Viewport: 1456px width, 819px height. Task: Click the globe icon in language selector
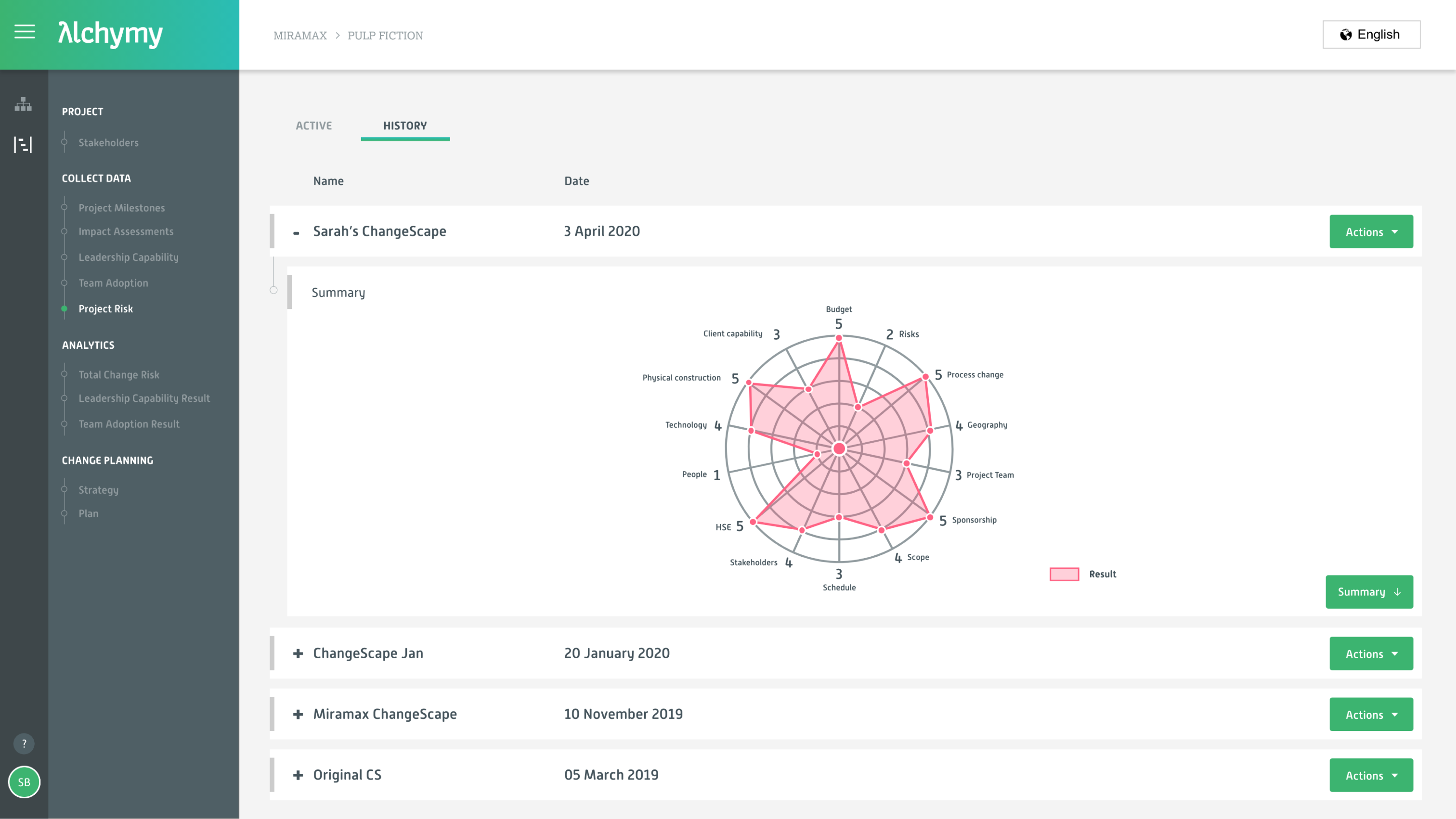tap(1346, 35)
